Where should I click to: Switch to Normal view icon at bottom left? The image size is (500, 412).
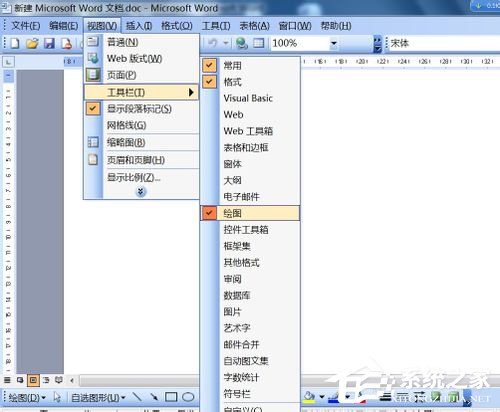point(7,380)
